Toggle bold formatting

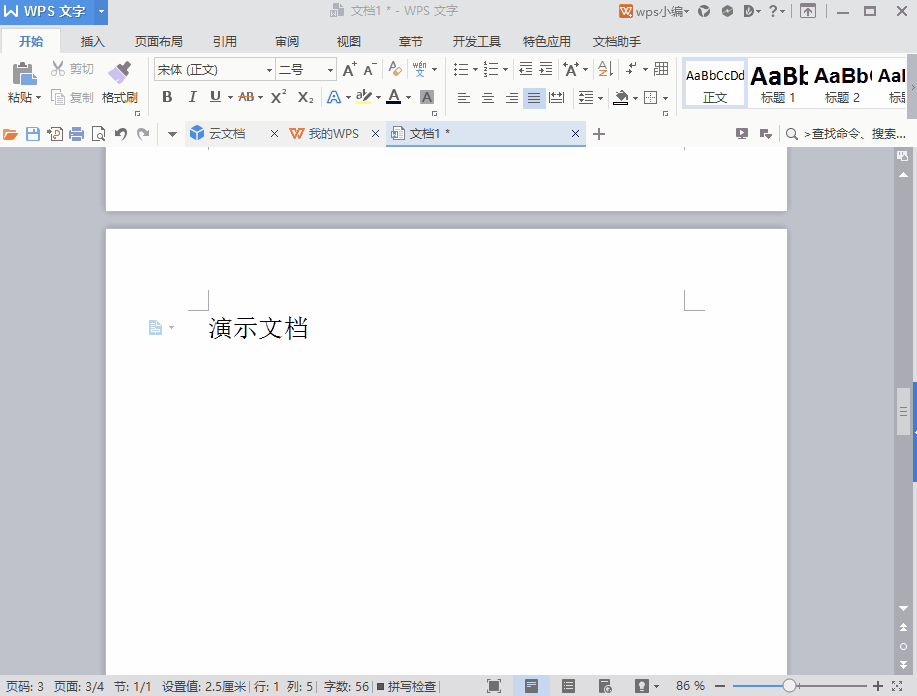tap(167, 97)
